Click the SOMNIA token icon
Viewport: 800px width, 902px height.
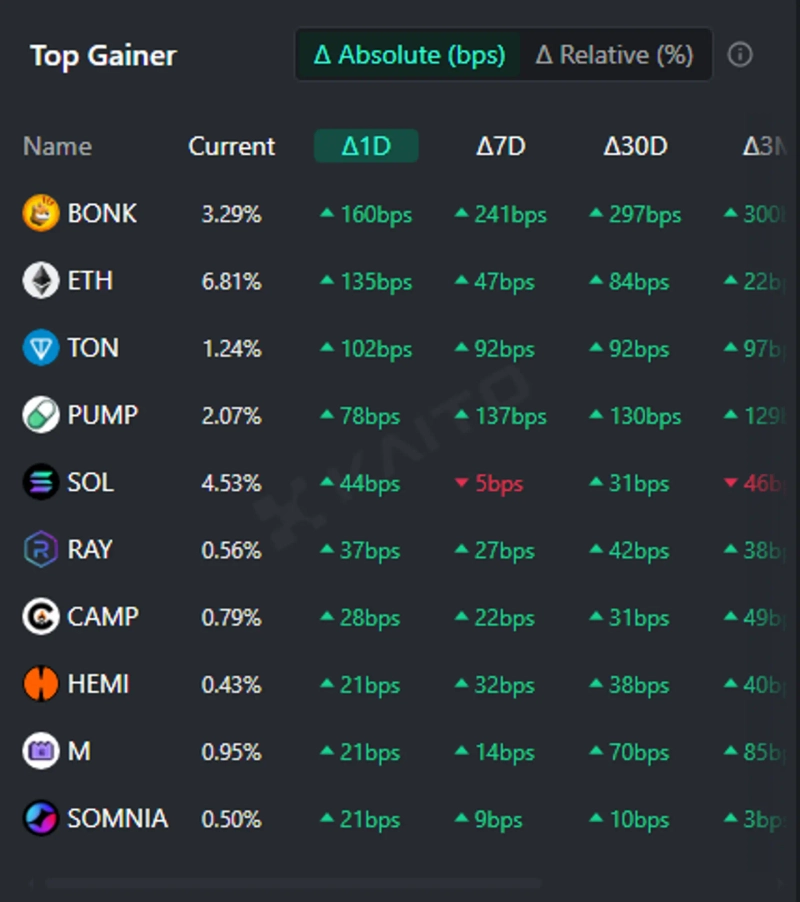(x=41, y=819)
